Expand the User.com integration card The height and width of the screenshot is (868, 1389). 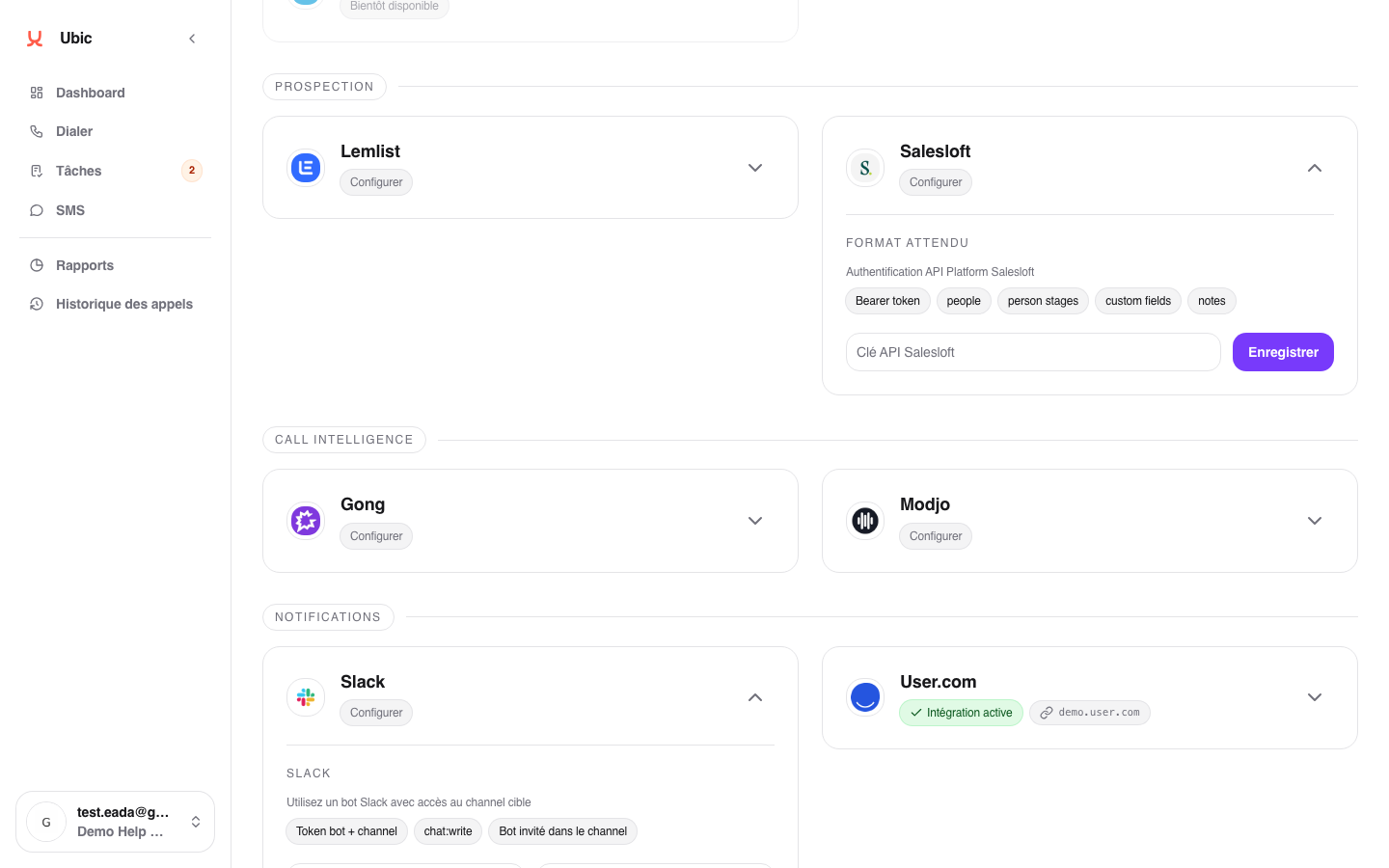click(x=1315, y=697)
